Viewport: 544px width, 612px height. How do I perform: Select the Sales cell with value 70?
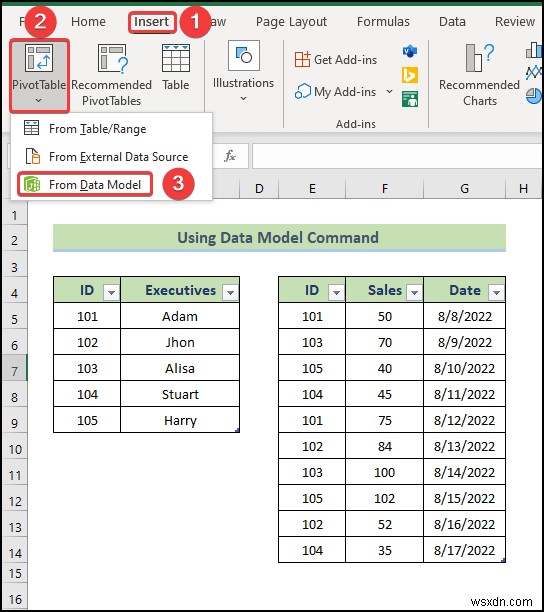[384, 342]
